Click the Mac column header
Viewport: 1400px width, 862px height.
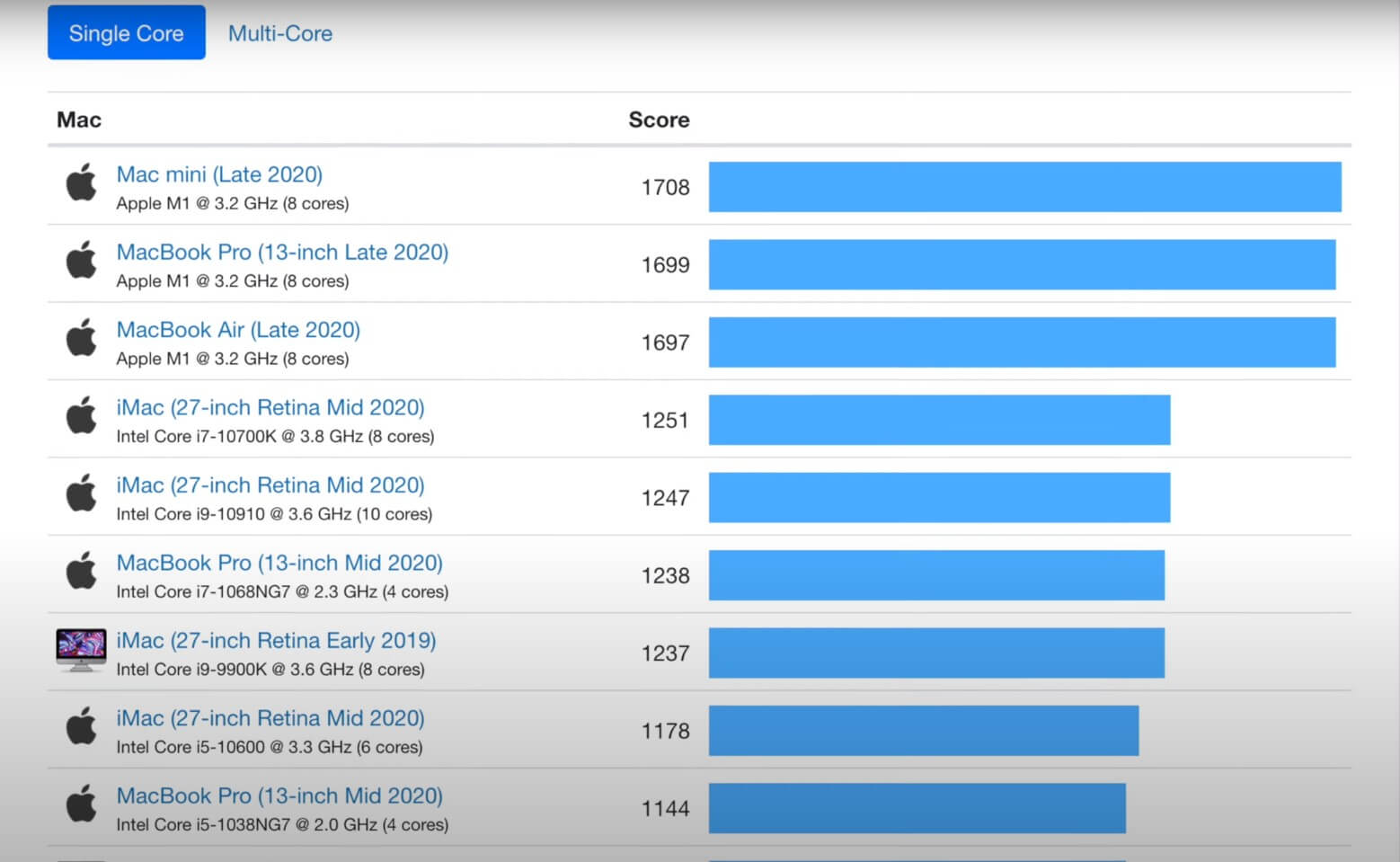pos(79,120)
